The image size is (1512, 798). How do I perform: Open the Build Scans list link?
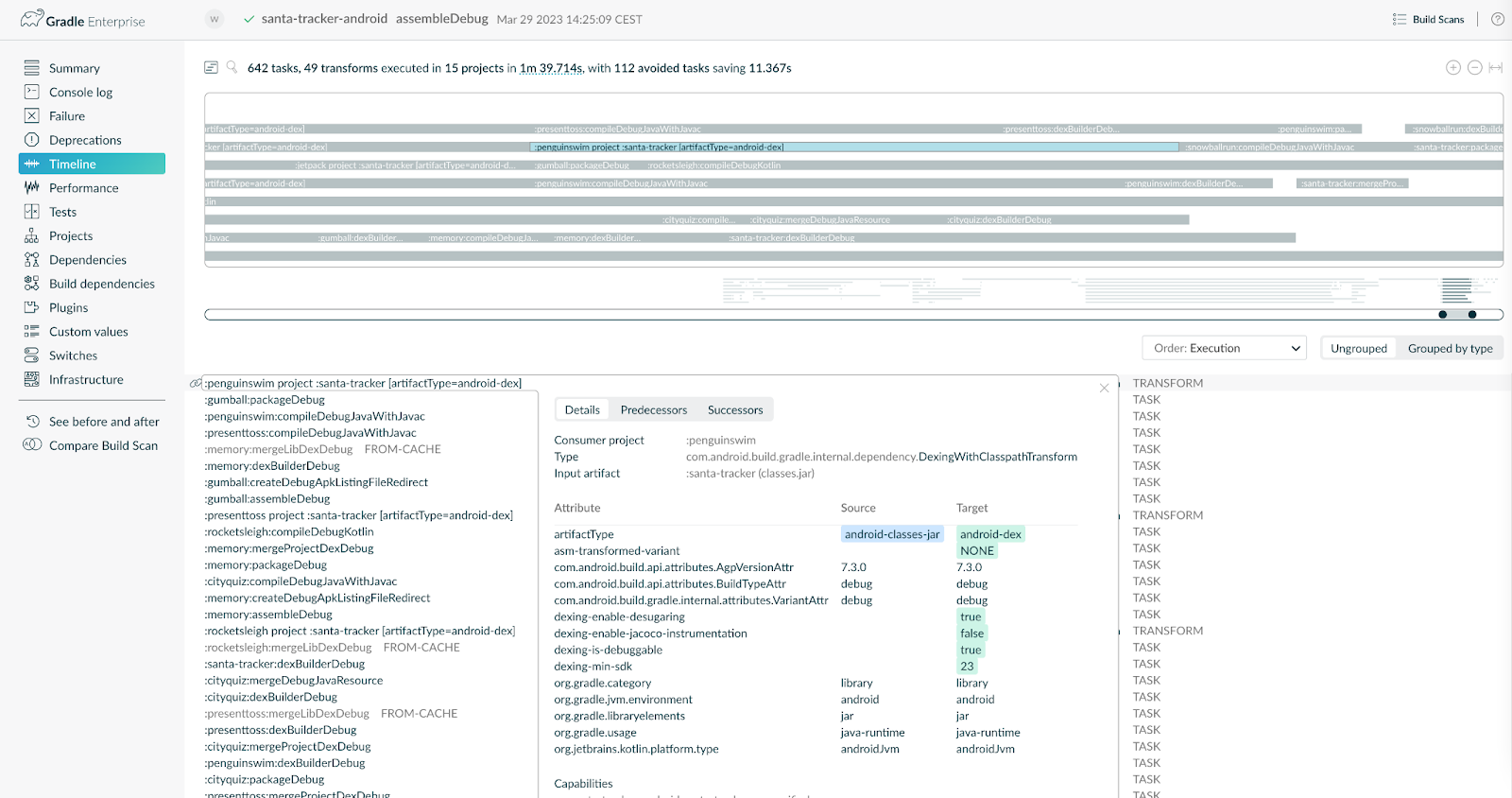[1428, 19]
